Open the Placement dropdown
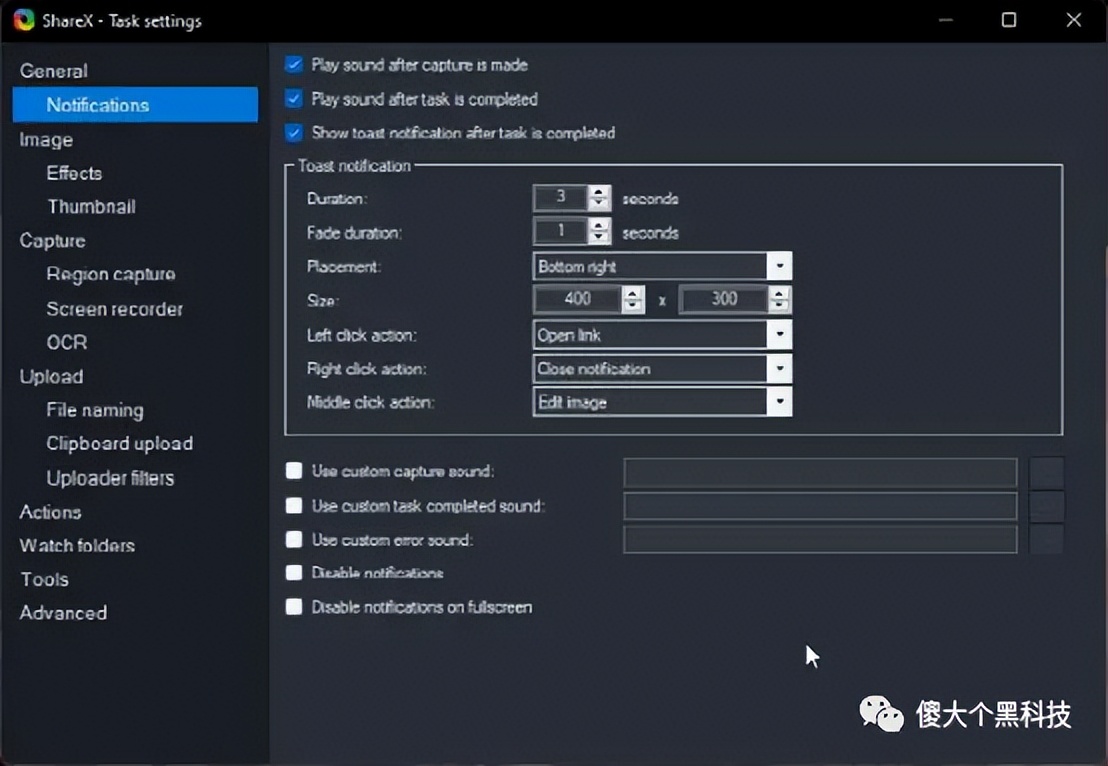Screen dimensions: 1108x766 click(x=779, y=267)
